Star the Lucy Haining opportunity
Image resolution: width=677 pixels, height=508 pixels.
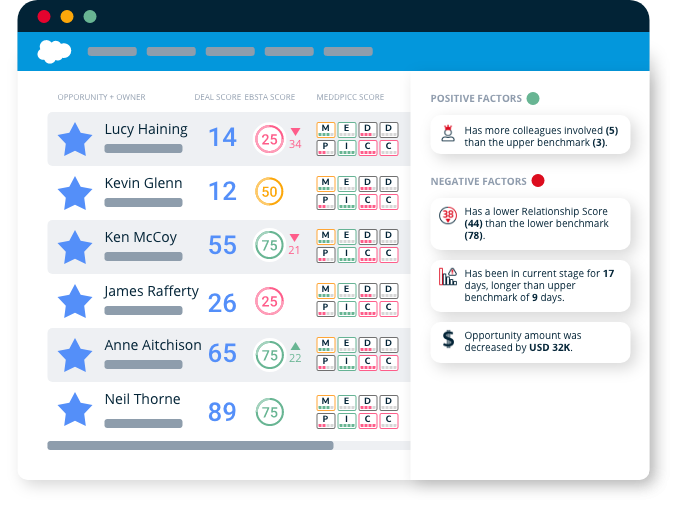click(x=75, y=139)
